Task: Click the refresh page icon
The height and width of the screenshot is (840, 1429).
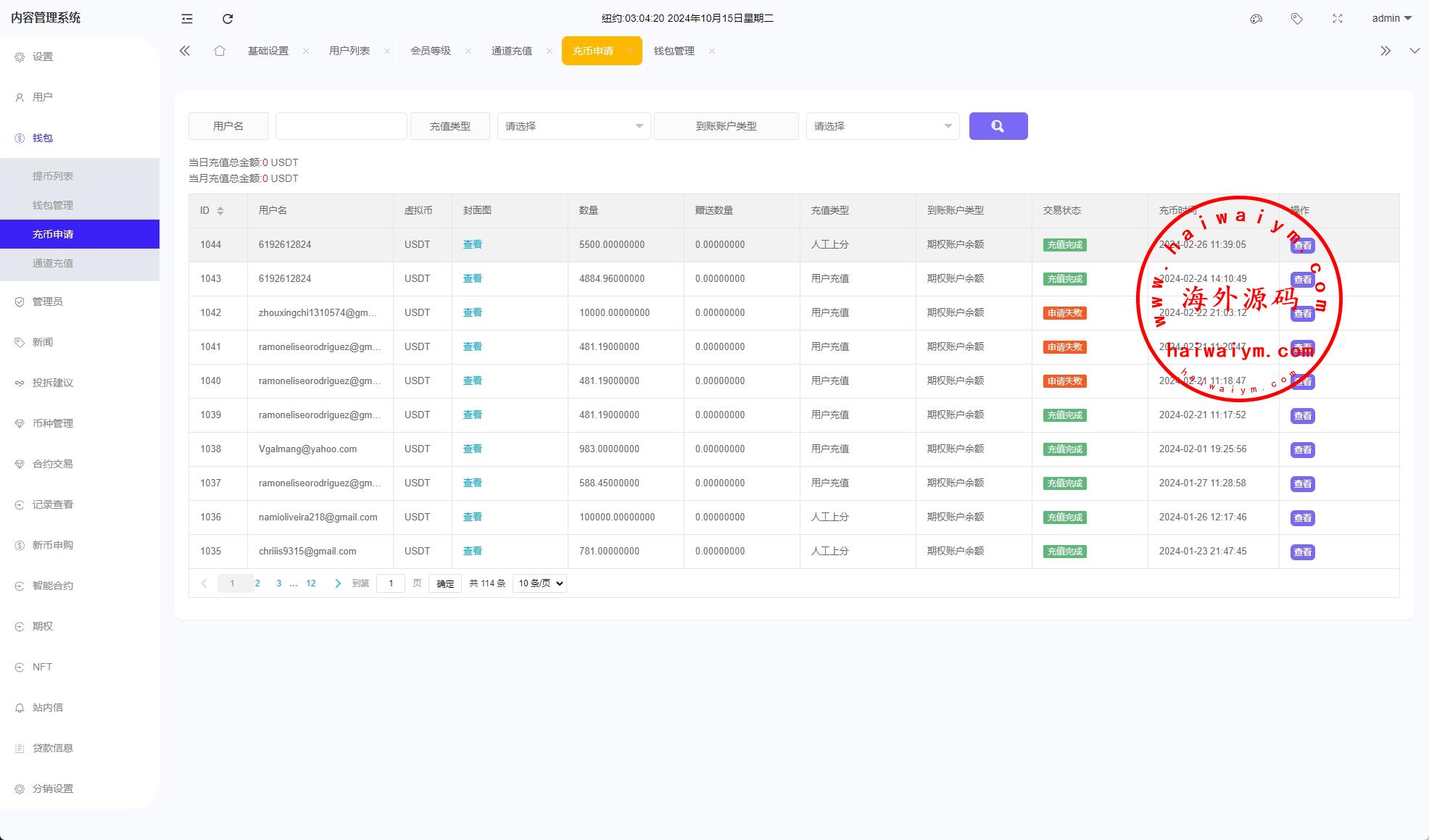Action: [x=228, y=19]
